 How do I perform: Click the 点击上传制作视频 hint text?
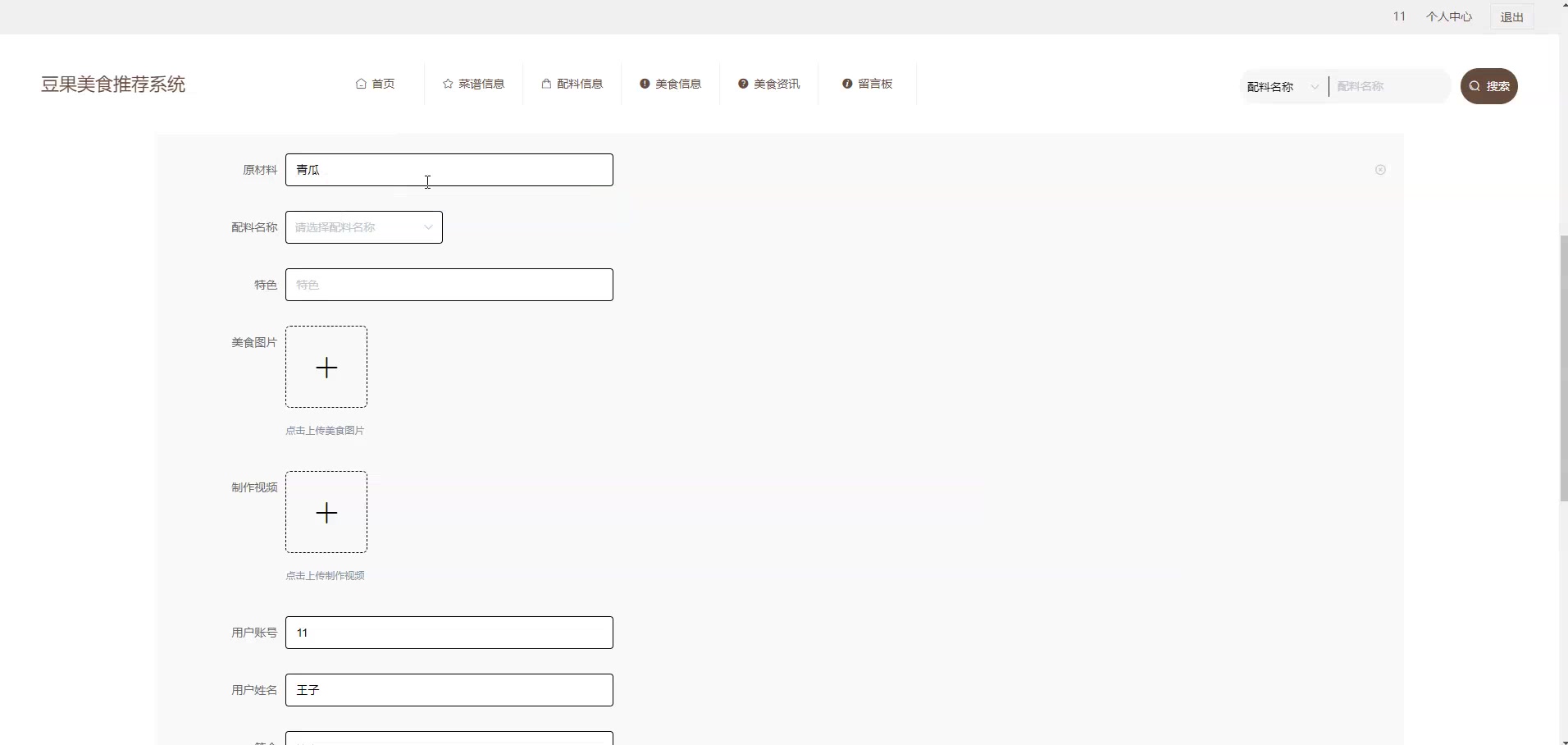[x=325, y=576]
